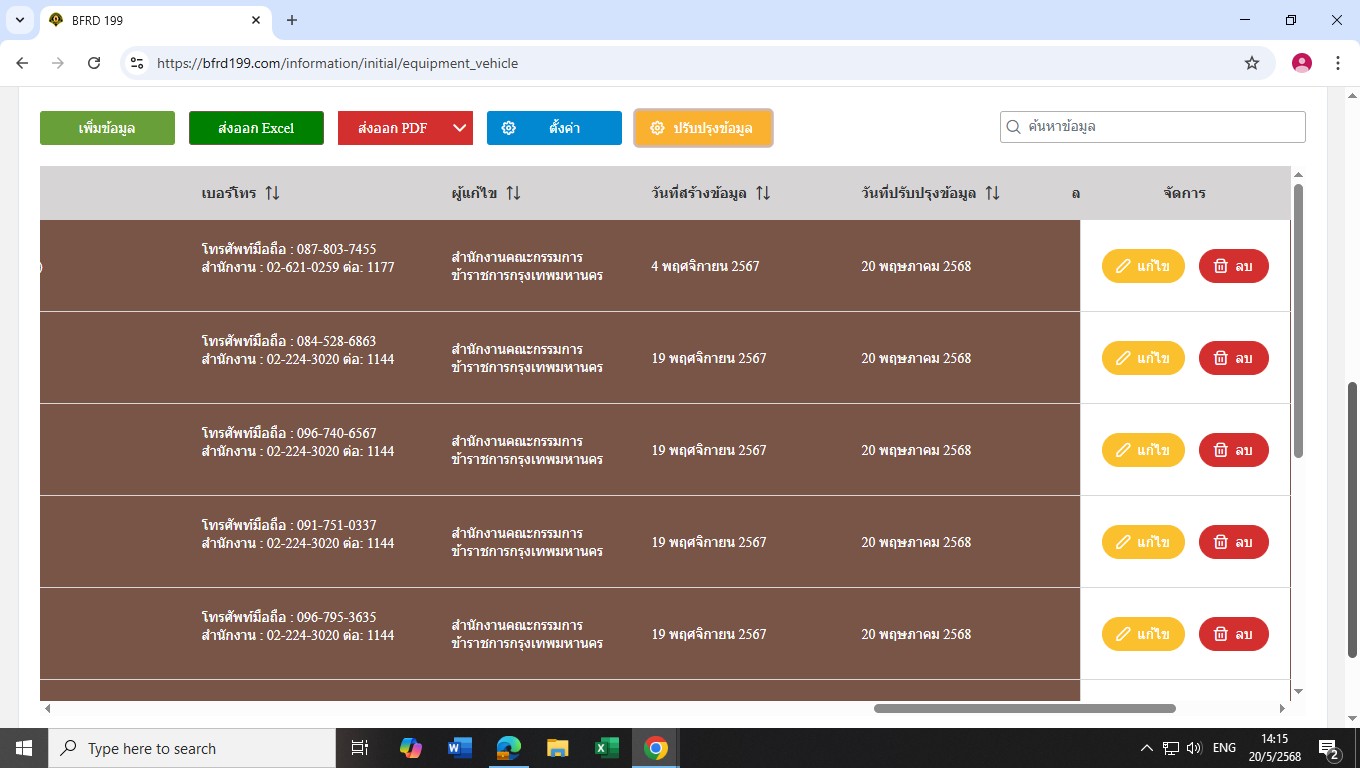Viewport: 1360px width, 768px height.
Task: Click the เพิ่มข้อมูล green add button
Action: click(x=107, y=128)
